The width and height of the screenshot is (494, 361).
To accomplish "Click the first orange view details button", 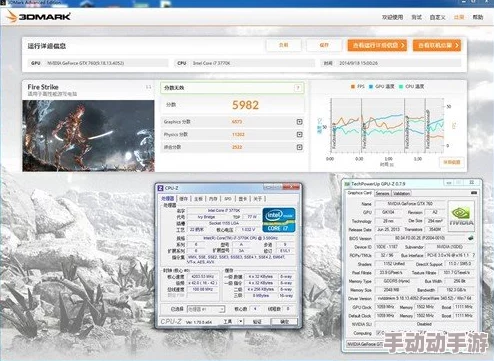I will (377, 45).
